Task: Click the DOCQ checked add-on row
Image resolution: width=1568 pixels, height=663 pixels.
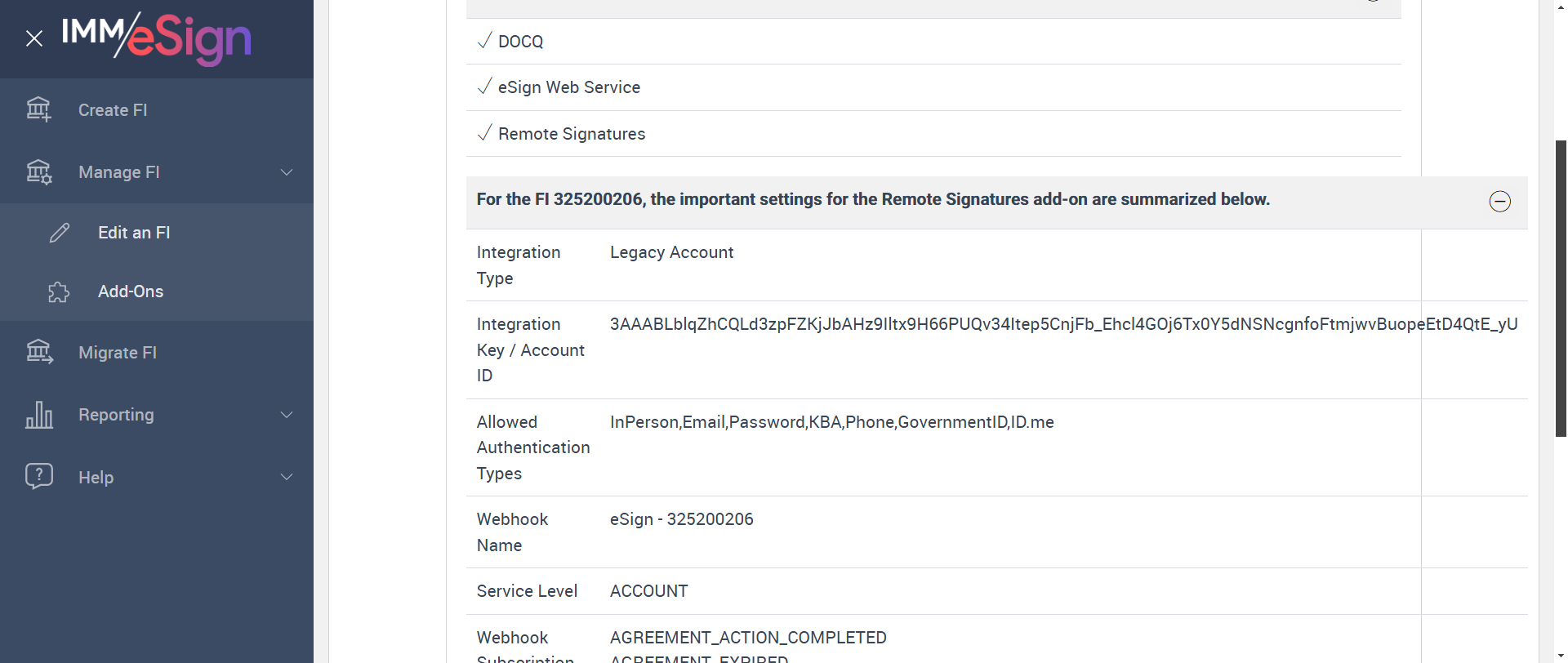Action: tap(520, 42)
